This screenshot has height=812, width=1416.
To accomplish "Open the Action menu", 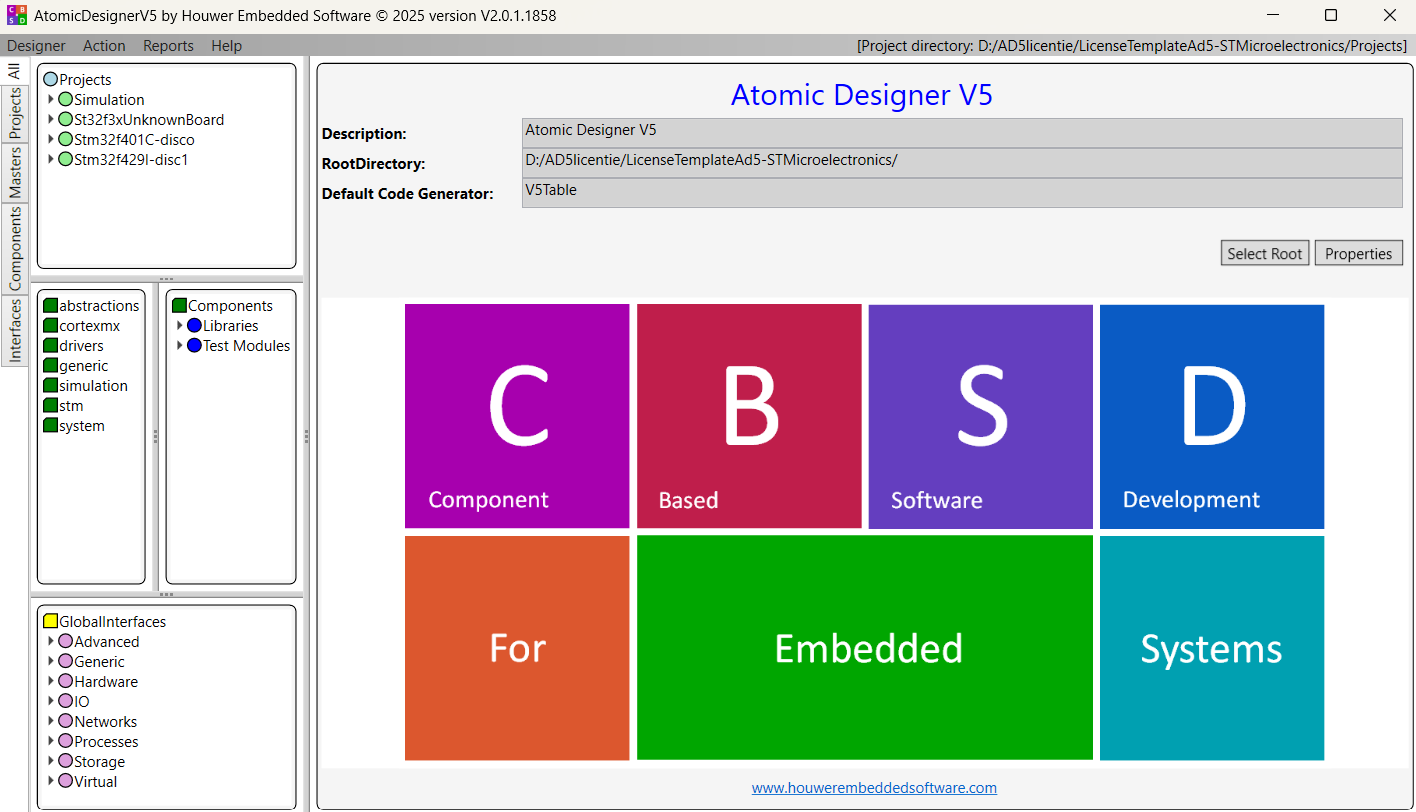I will point(104,46).
